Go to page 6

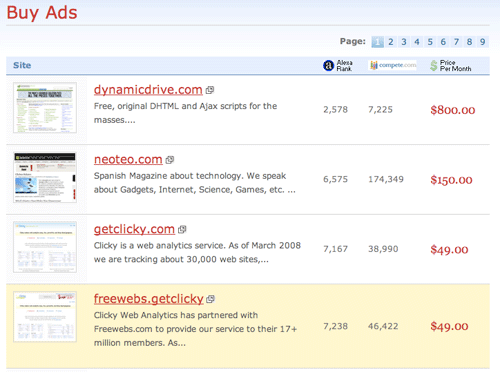443,42
